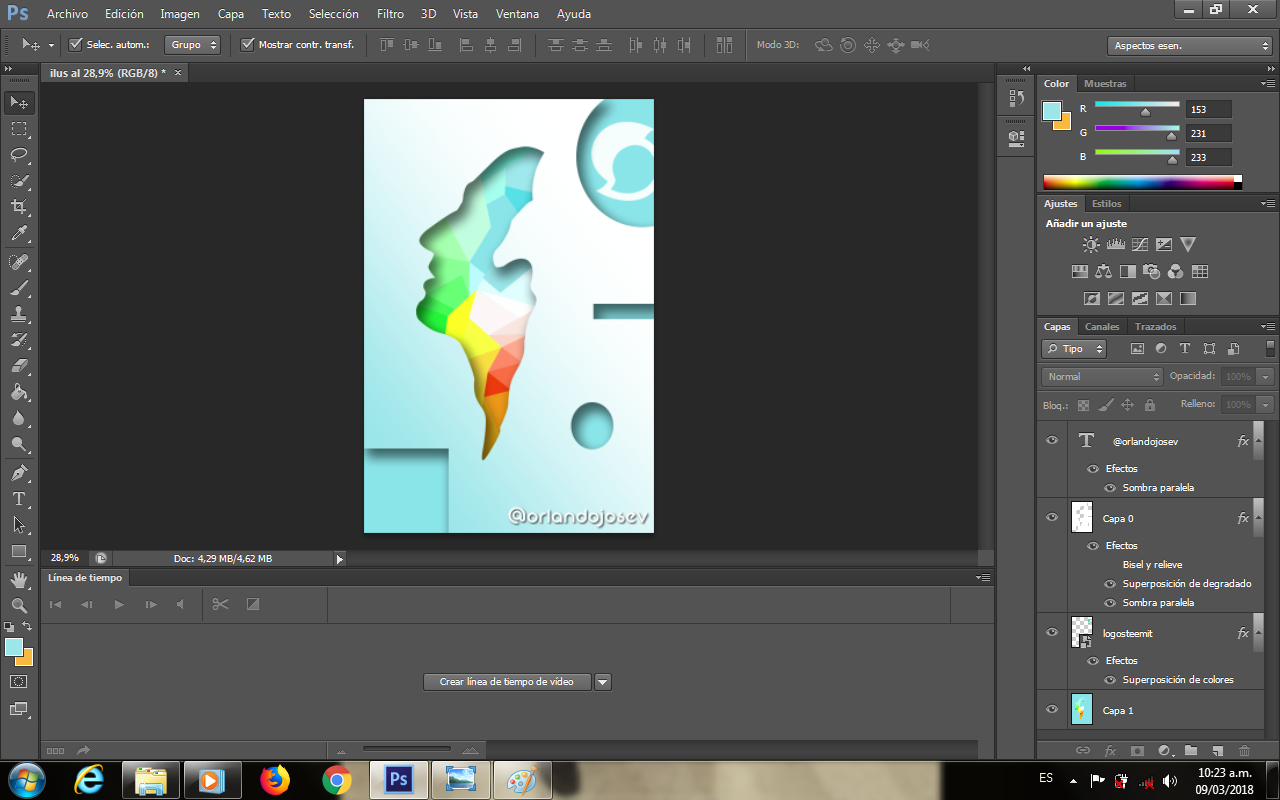Select the Pen tool

coord(19,472)
